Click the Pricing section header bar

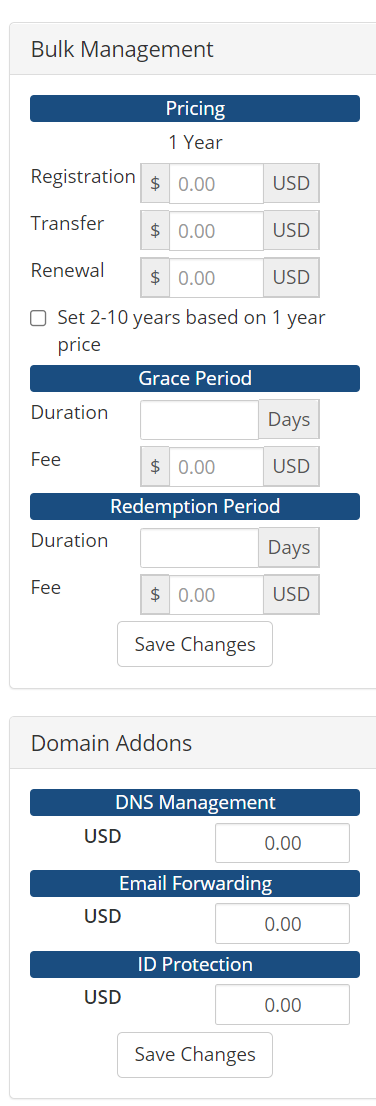click(195, 109)
